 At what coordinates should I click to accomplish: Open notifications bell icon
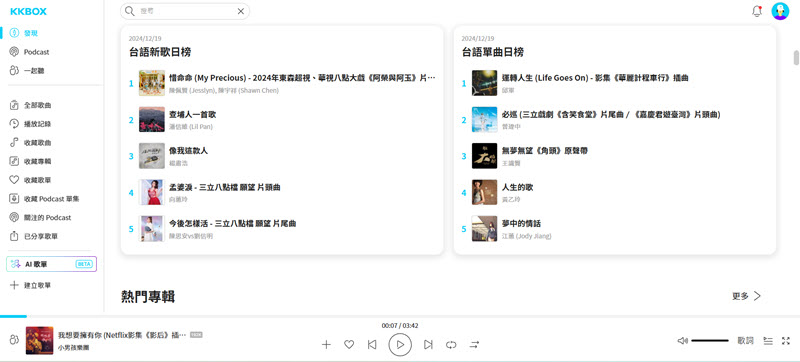[757, 11]
